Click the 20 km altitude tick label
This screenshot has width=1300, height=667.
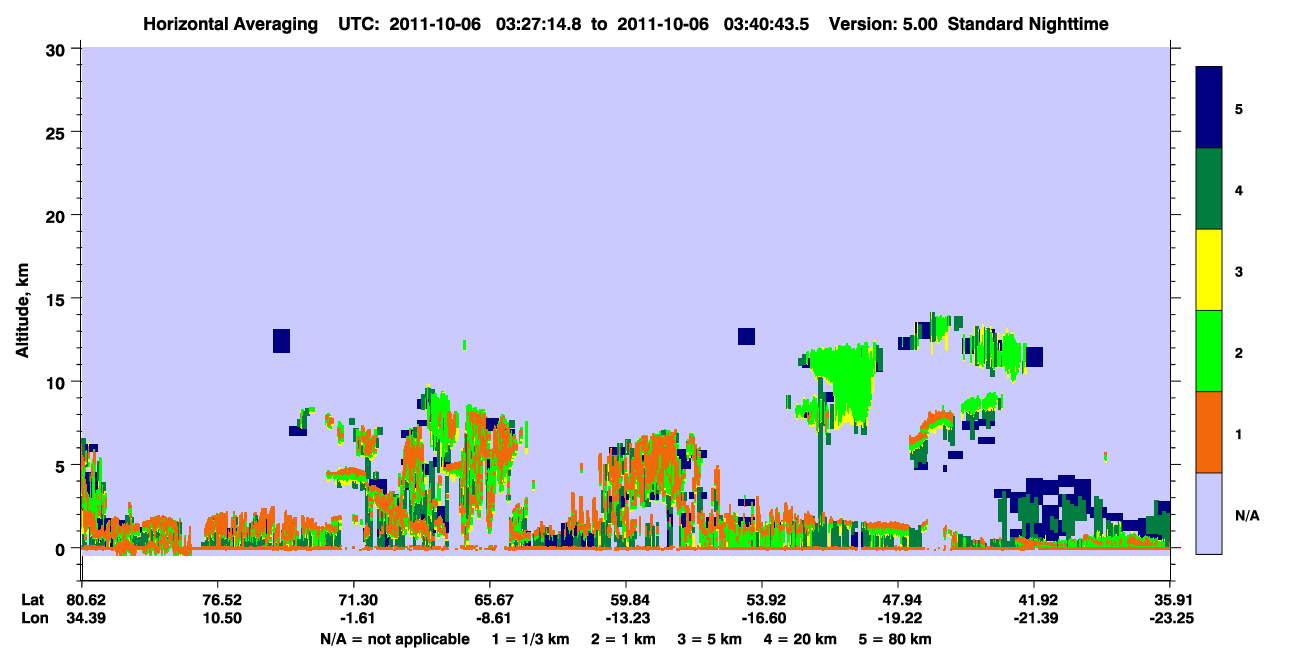57,215
